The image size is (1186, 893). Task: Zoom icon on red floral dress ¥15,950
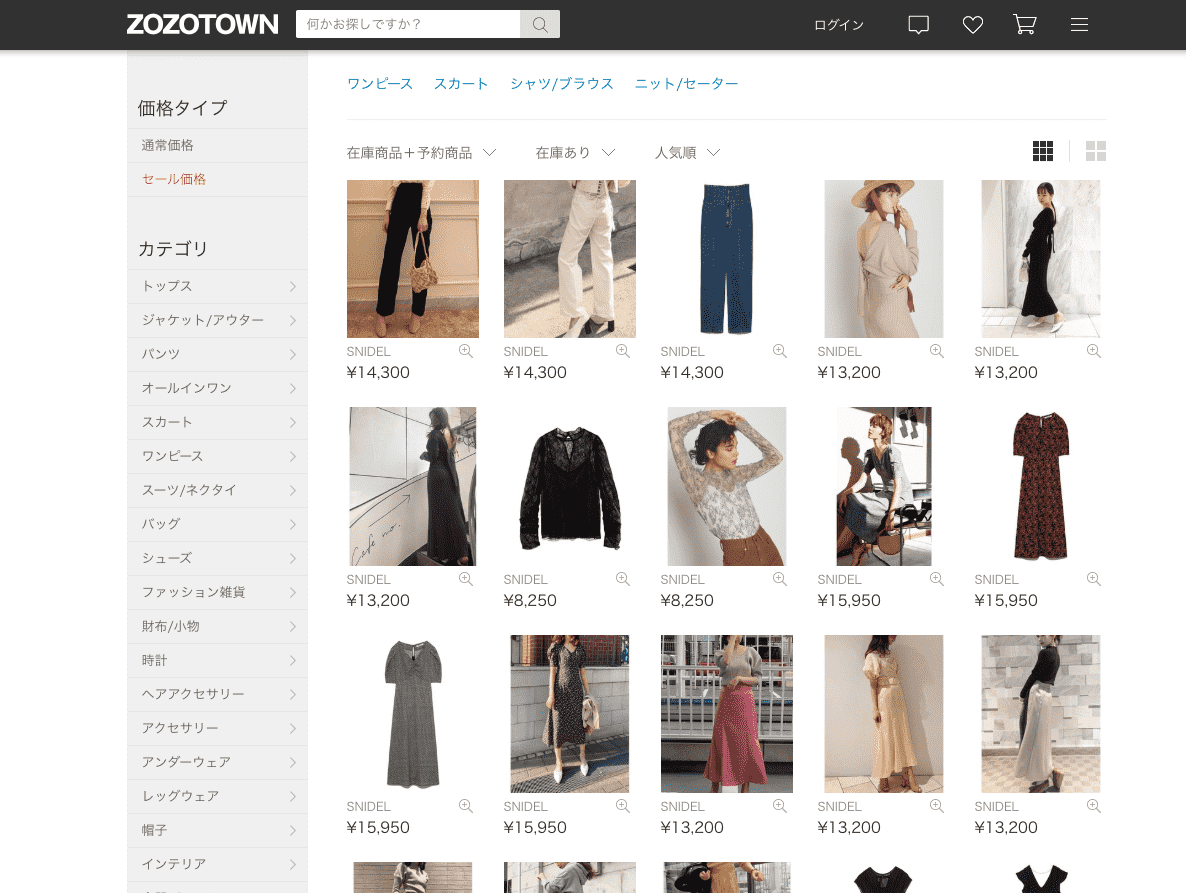(1094, 579)
